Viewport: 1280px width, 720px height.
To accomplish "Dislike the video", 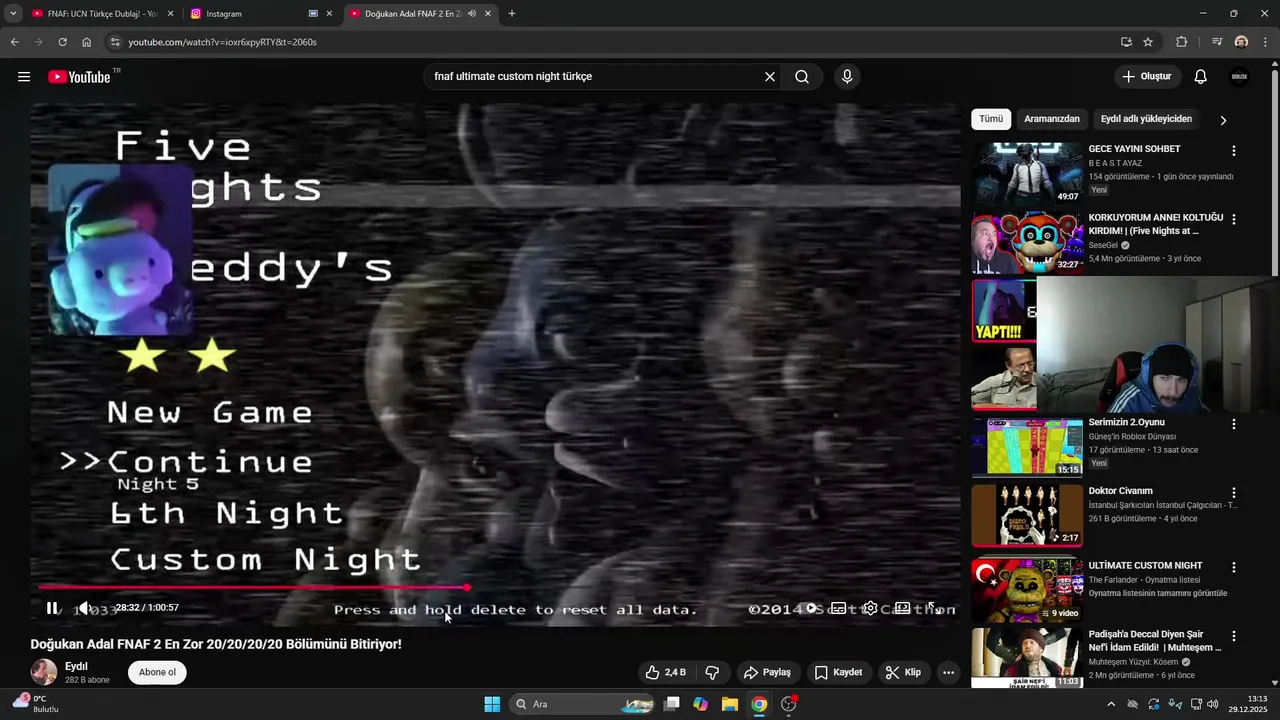I will pyautogui.click(x=713, y=673).
